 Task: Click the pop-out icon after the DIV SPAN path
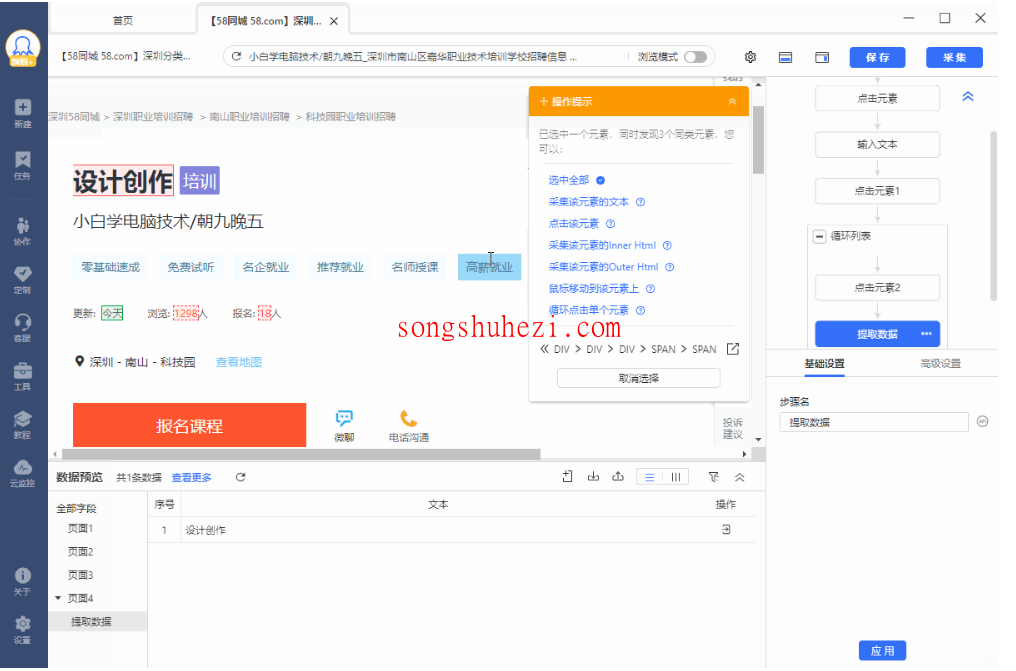[733, 350]
